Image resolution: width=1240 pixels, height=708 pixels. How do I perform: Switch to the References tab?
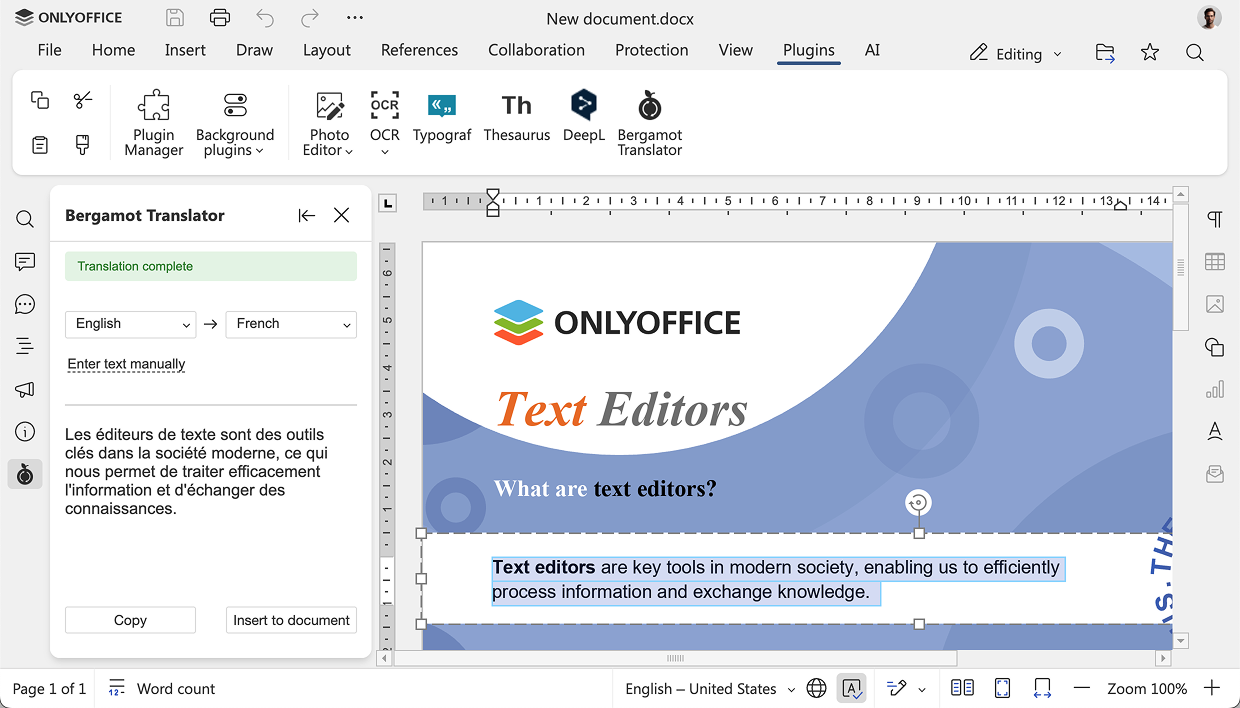(419, 50)
